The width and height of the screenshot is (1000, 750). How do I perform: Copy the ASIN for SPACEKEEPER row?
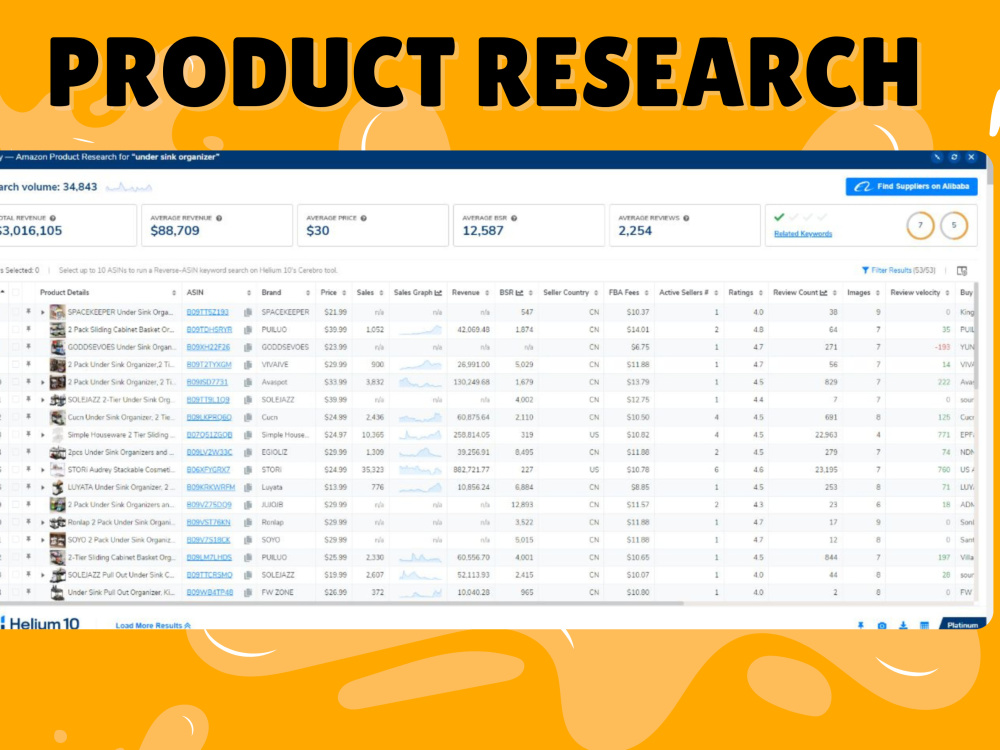248,312
